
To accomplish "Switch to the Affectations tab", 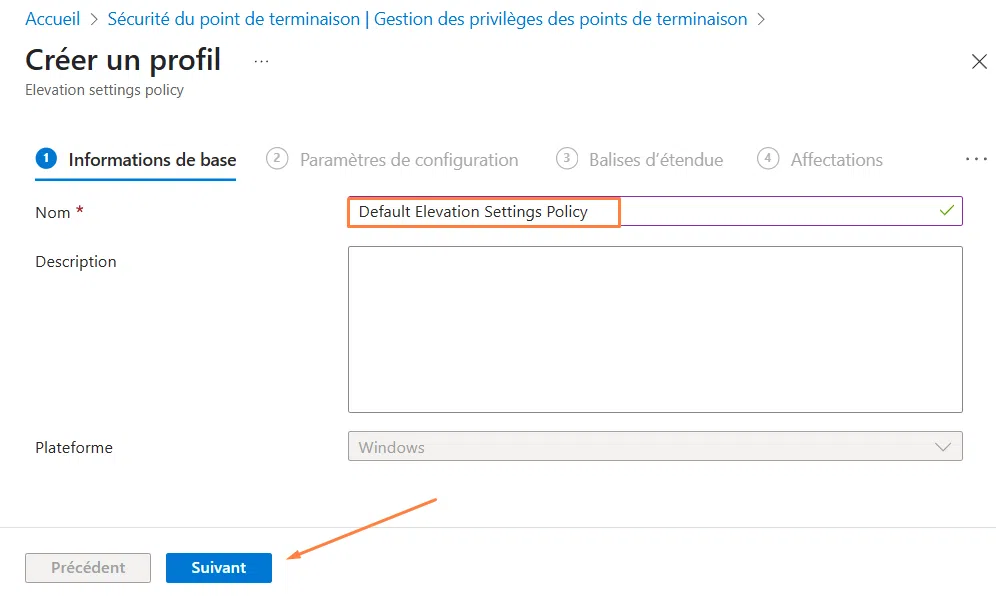I will [837, 159].
